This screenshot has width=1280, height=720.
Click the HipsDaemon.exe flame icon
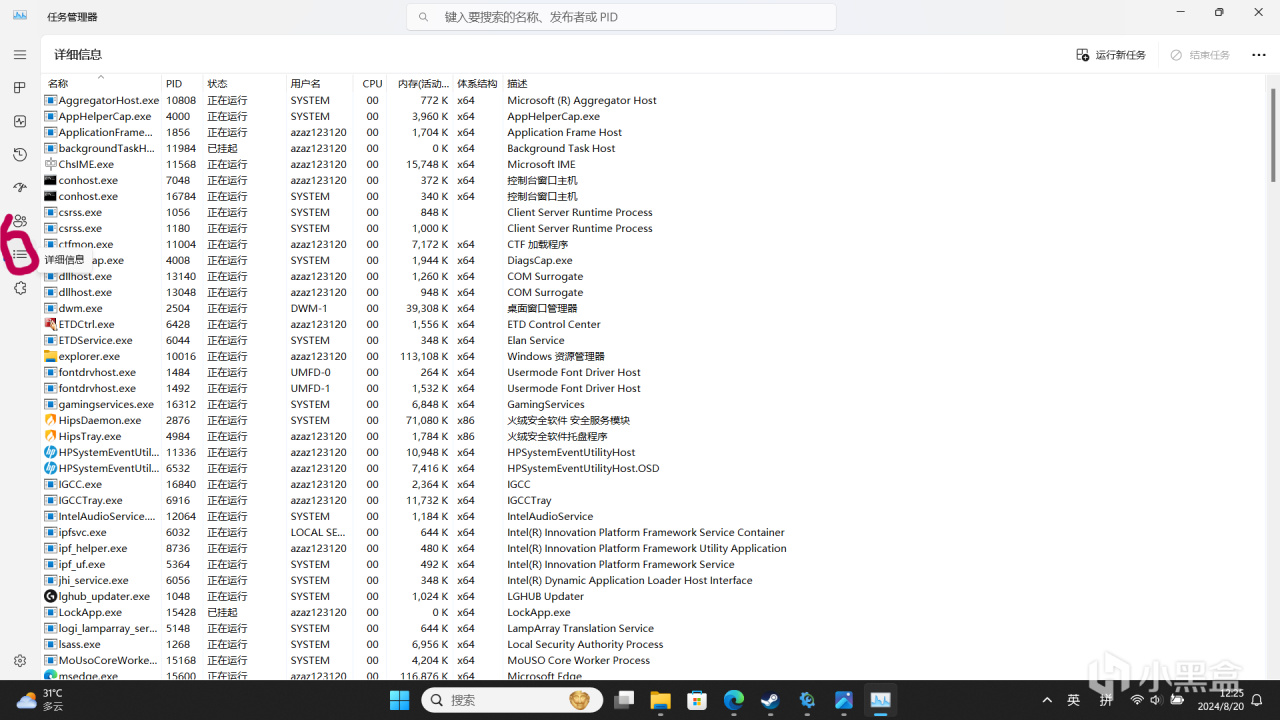pos(50,420)
